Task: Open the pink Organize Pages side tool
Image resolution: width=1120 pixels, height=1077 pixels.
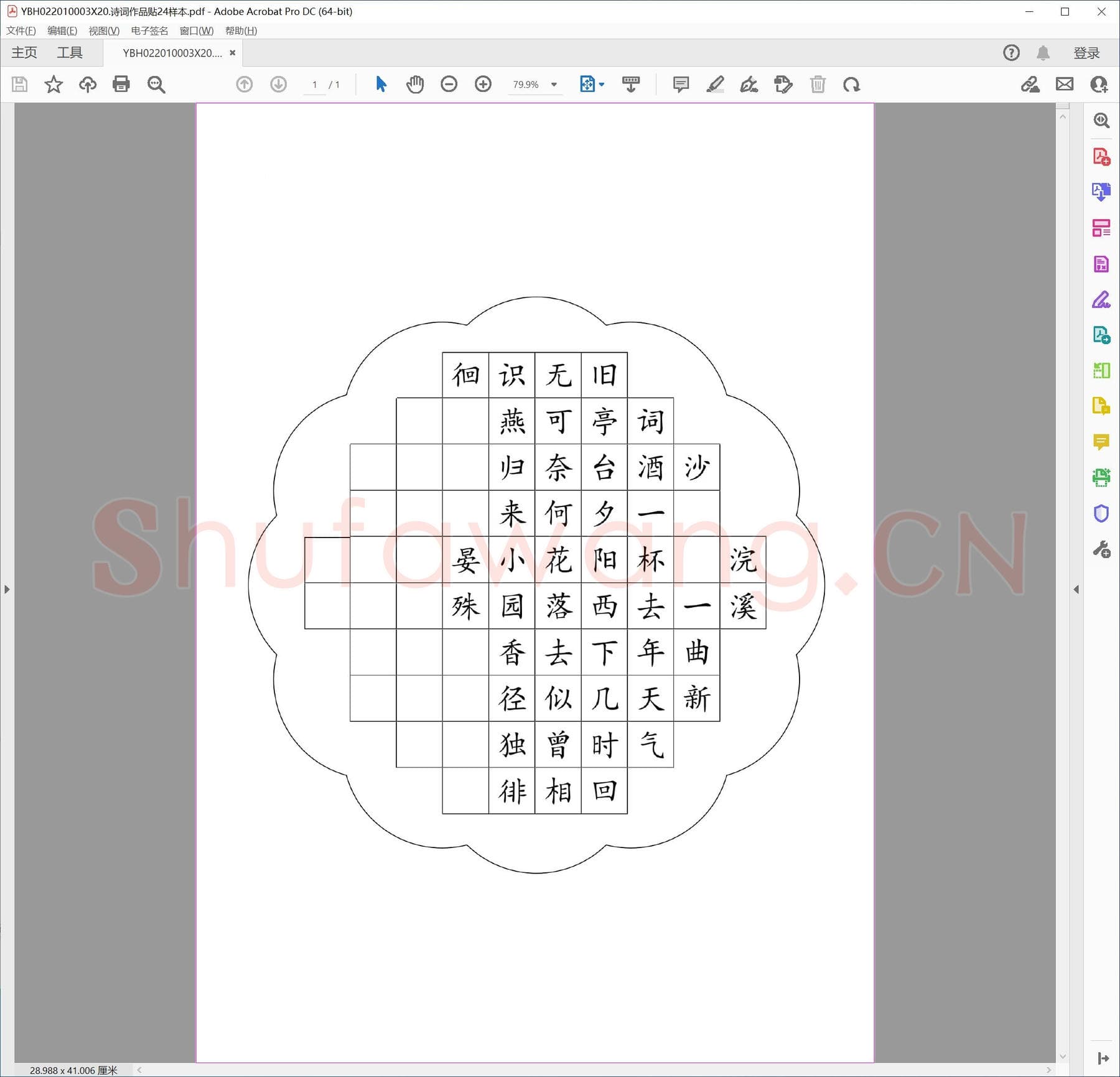Action: [x=1101, y=228]
